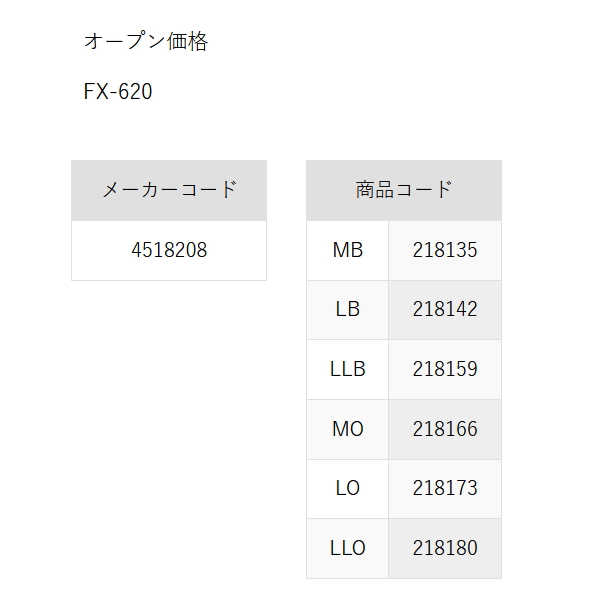Image resolution: width=600 pixels, height=600 pixels.
Task: Click the 商品コード table header
Action: coord(404,190)
